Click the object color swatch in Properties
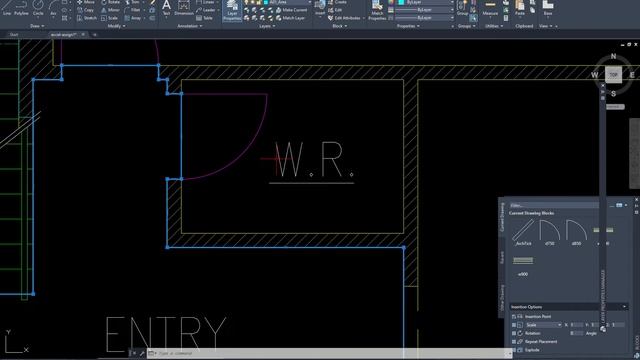This screenshot has height=360, width=640. pyautogui.click(x=401, y=2)
